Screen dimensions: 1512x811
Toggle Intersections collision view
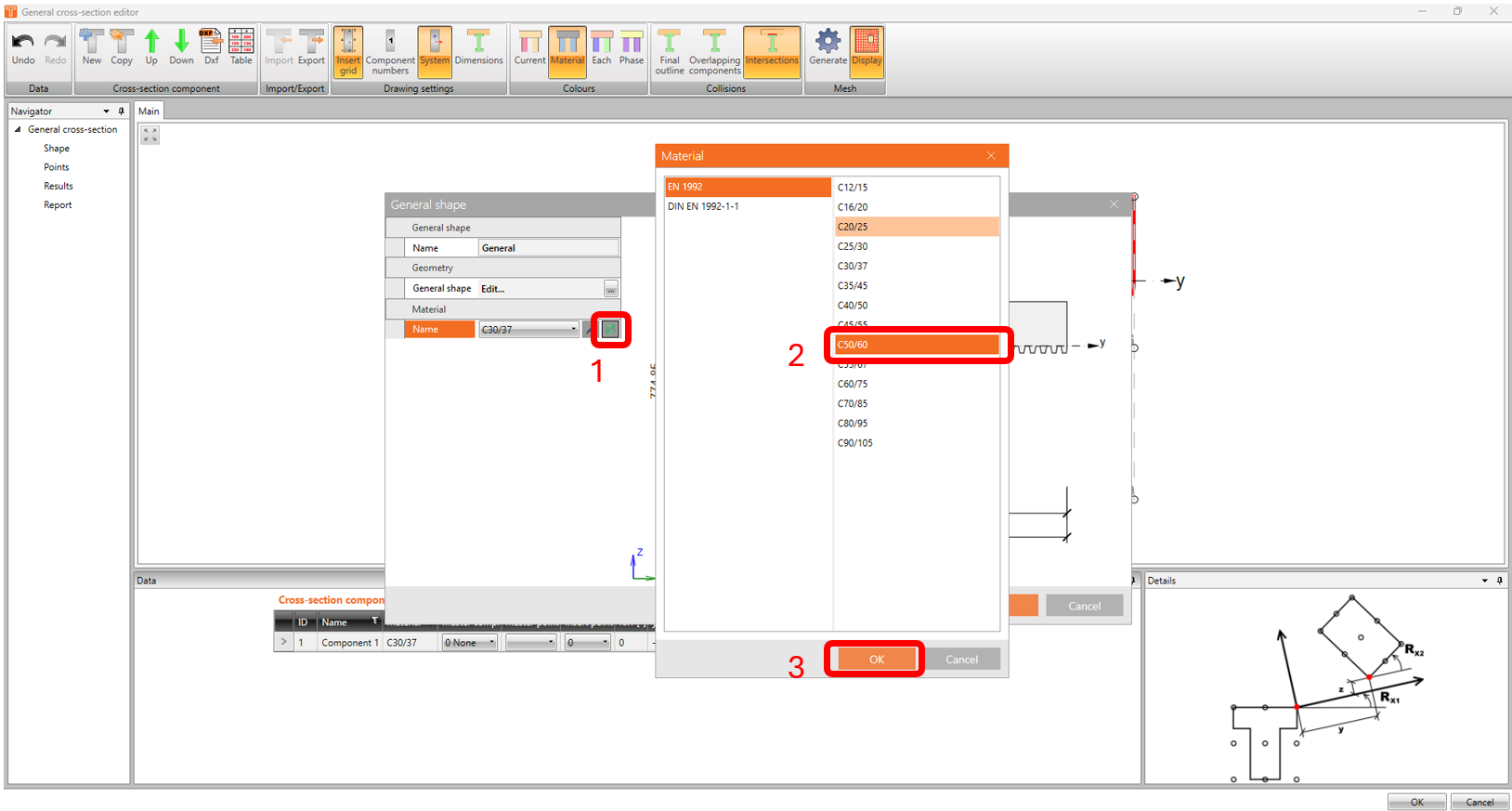pyautogui.click(x=772, y=52)
